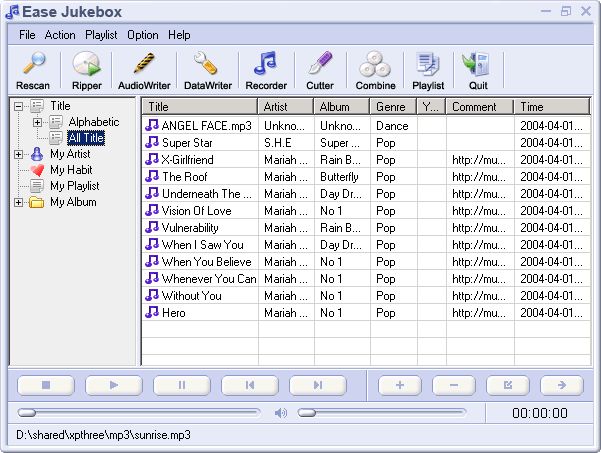This screenshot has width=601, height=453.
Task: Open the Cutter tool
Action: pyautogui.click(x=320, y=64)
